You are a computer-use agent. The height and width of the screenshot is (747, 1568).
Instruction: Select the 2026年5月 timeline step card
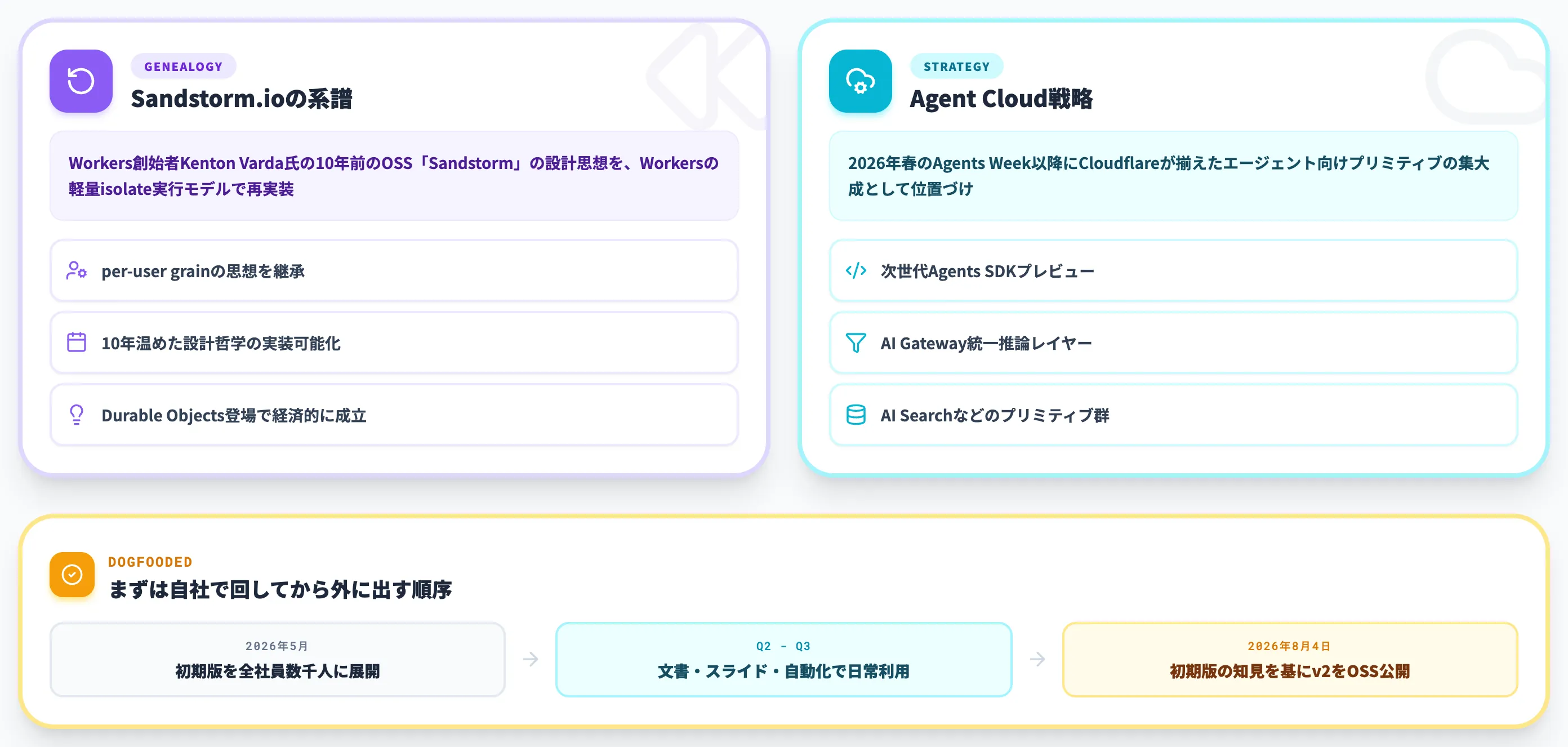(278, 659)
